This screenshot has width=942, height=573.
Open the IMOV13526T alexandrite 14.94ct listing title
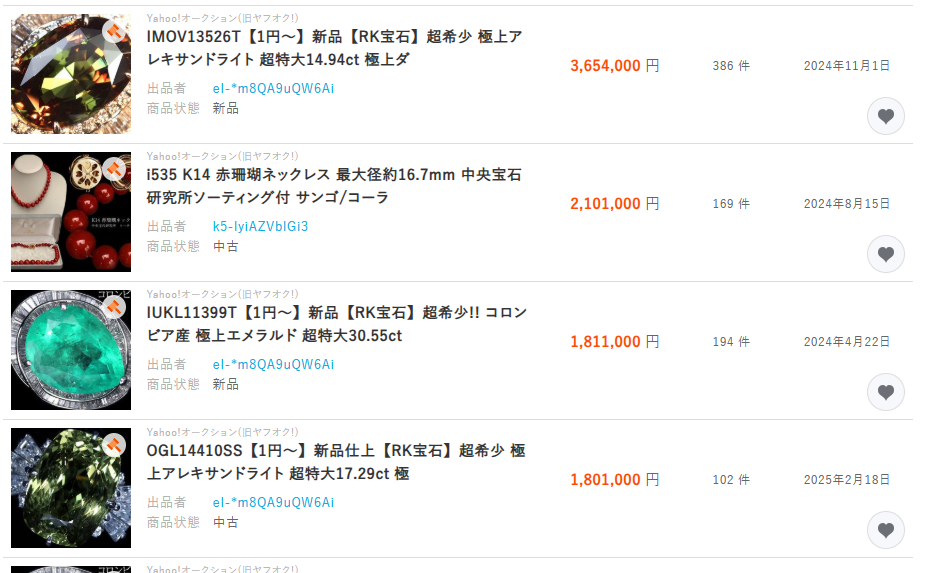[334, 48]
